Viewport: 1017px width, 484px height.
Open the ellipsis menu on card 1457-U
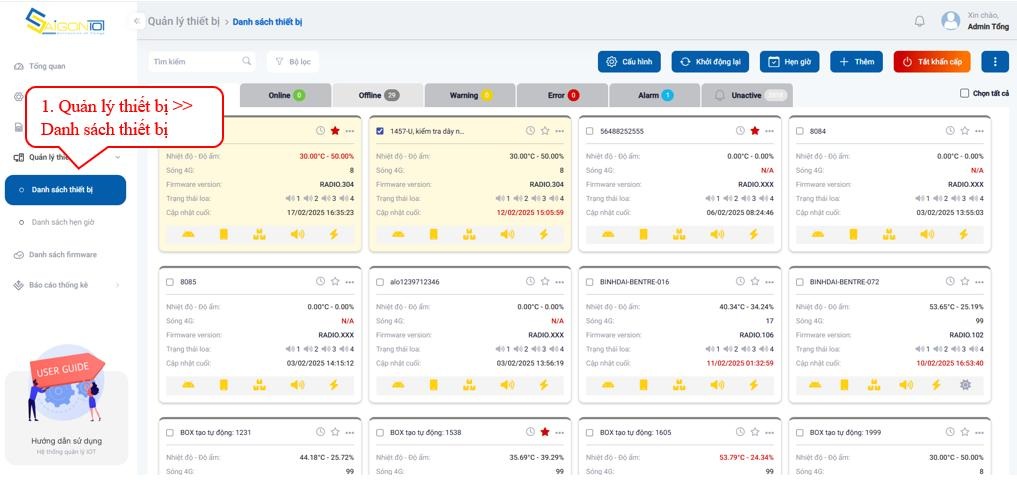(560, 131)
